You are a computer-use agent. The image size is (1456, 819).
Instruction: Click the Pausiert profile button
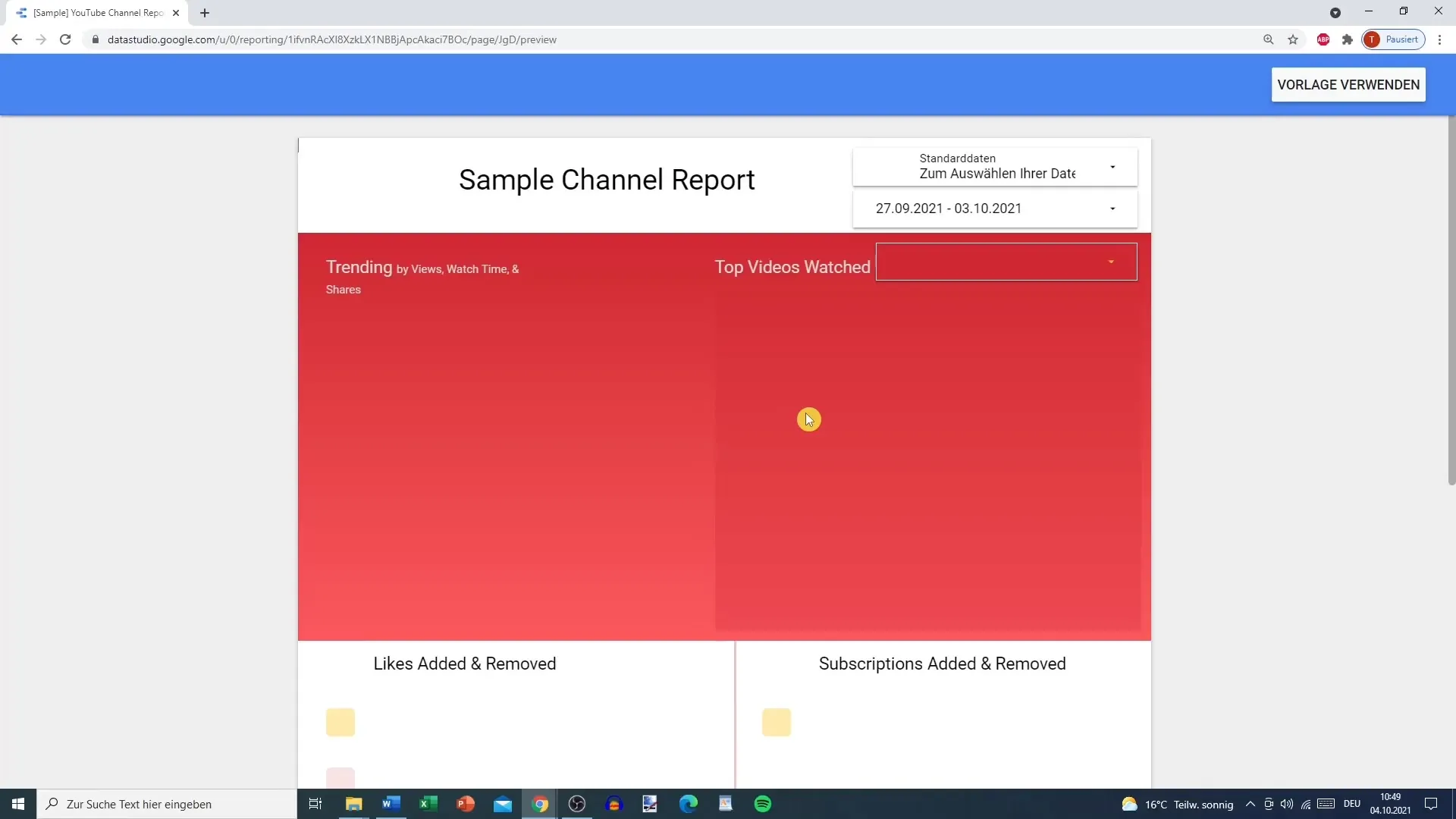tap(1394, 39)
